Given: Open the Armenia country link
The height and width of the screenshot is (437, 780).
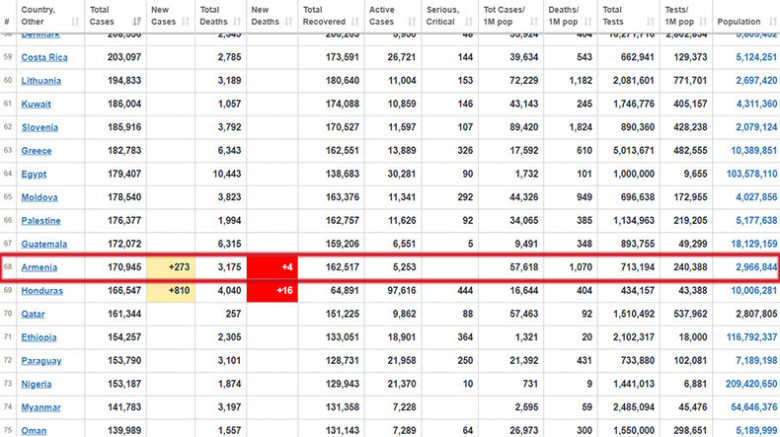Looking at the screenshot, I should [x=39, y=267].
